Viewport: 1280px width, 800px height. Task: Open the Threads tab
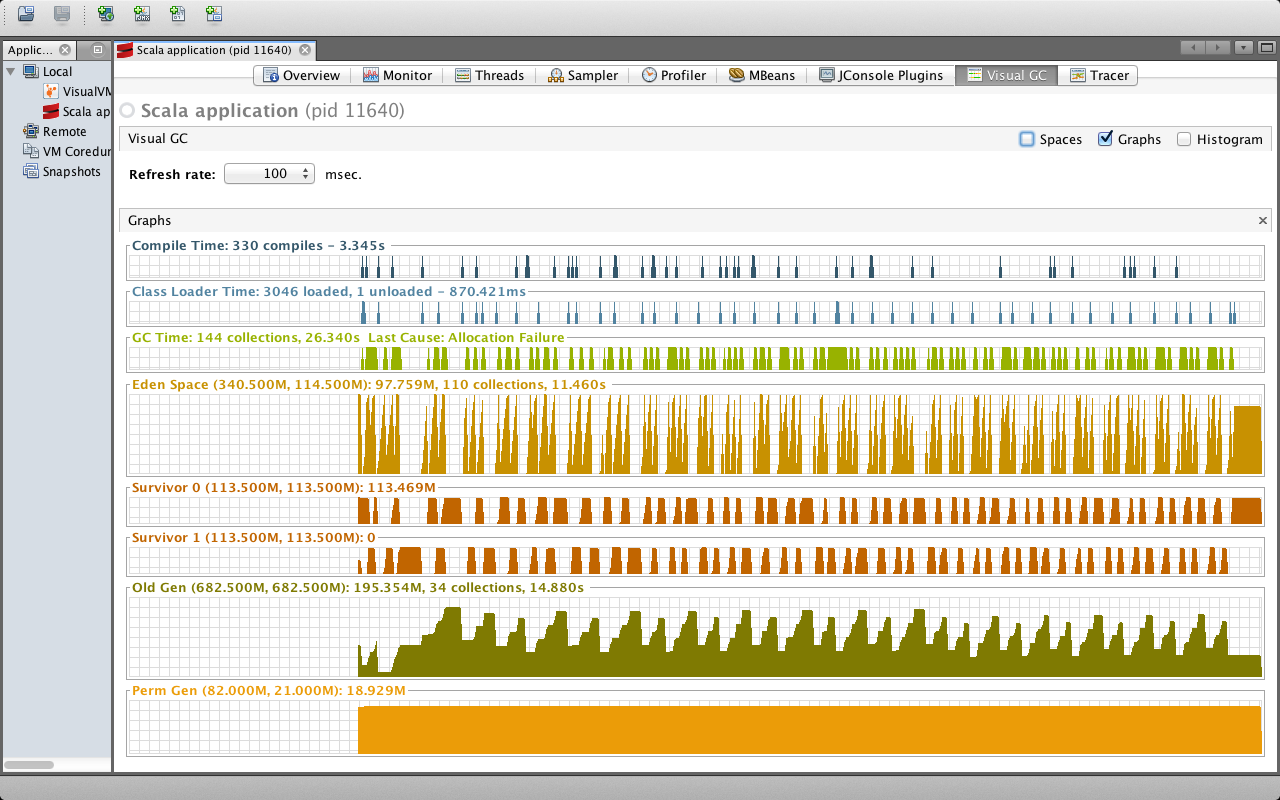click(489, 75)
